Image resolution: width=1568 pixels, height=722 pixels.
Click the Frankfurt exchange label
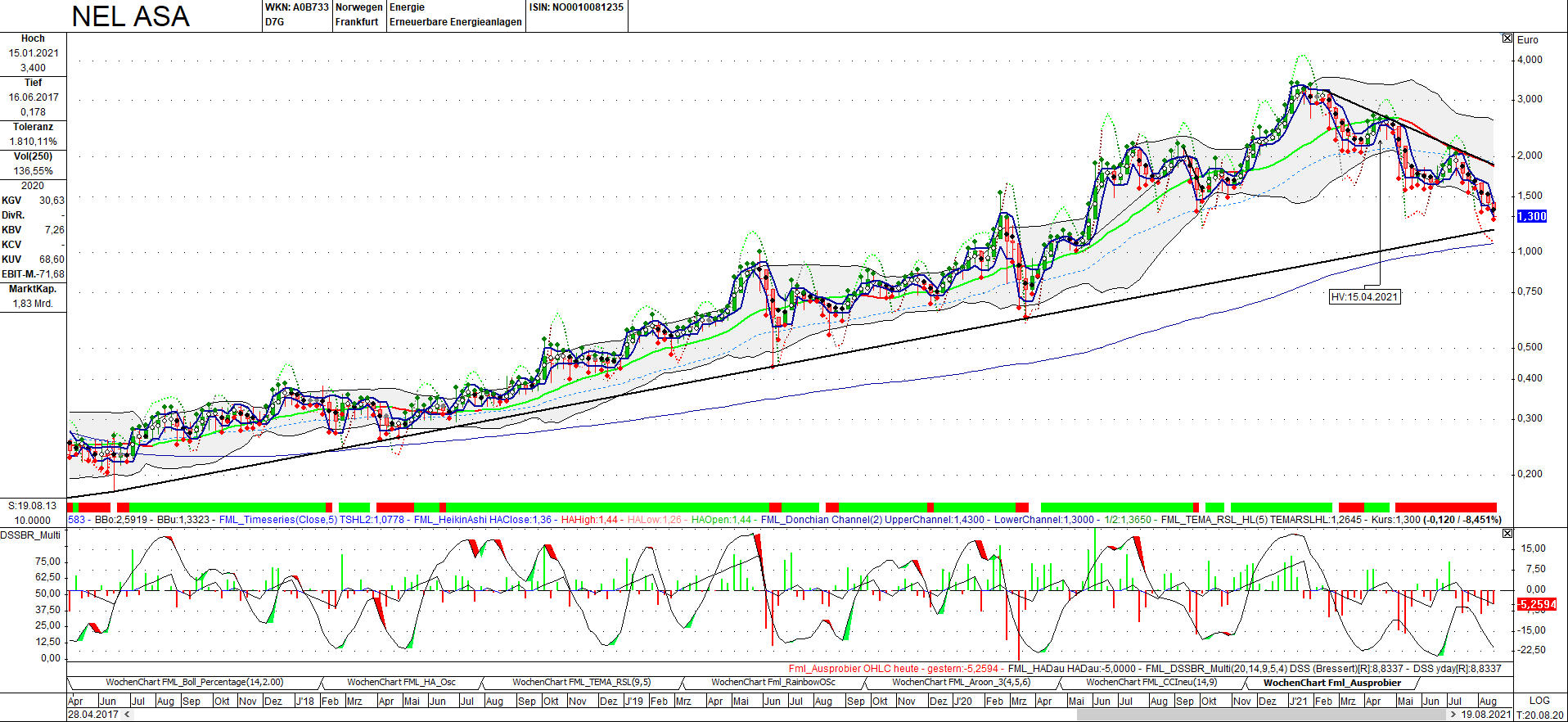[x=357, y=22]
